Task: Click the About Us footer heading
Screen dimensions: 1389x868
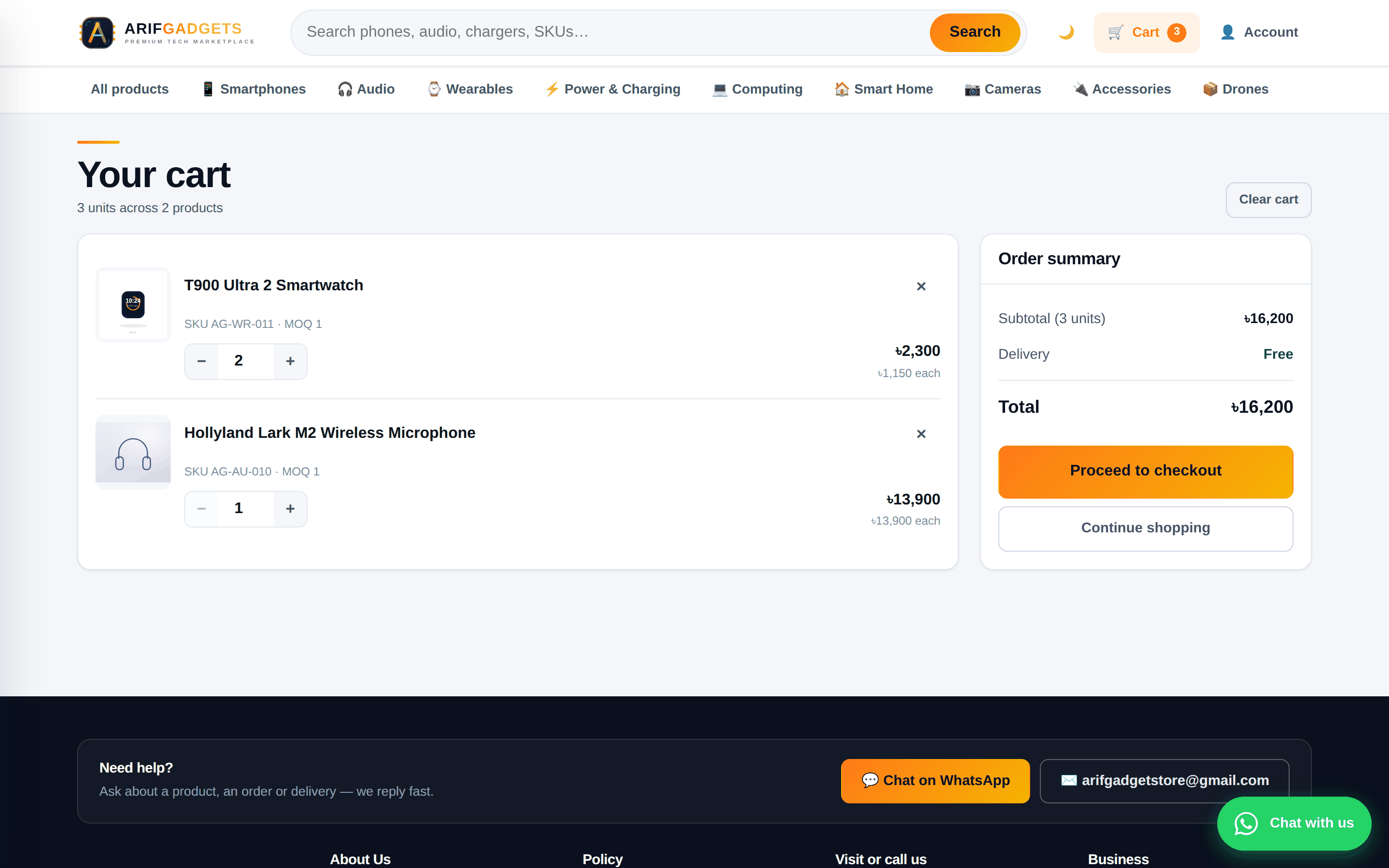Action: pyautogui.click(x=360, y=859)
